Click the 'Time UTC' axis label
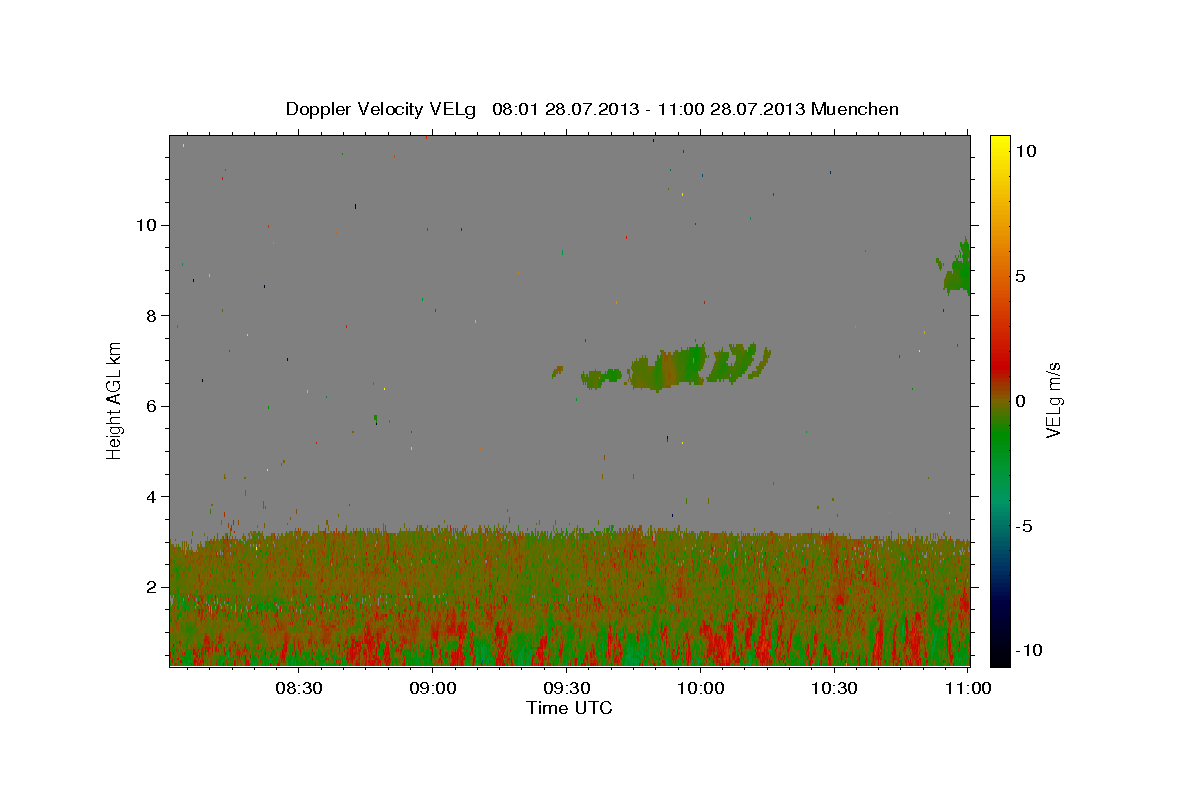Image resolution: width=1200 pixels, height=800 pixels. pos(569,708)
